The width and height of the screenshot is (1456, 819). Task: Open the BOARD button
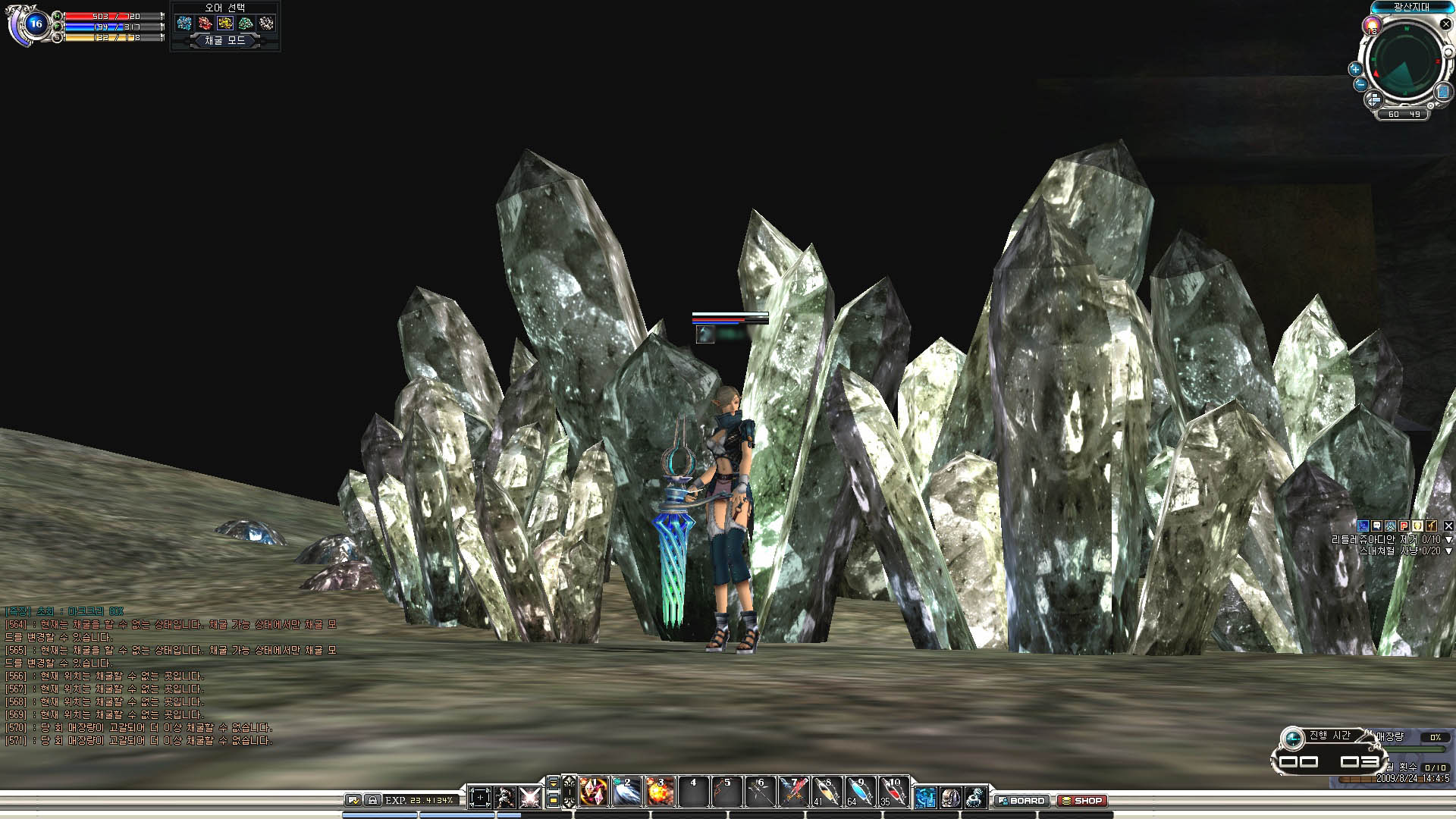point(1021,801)
